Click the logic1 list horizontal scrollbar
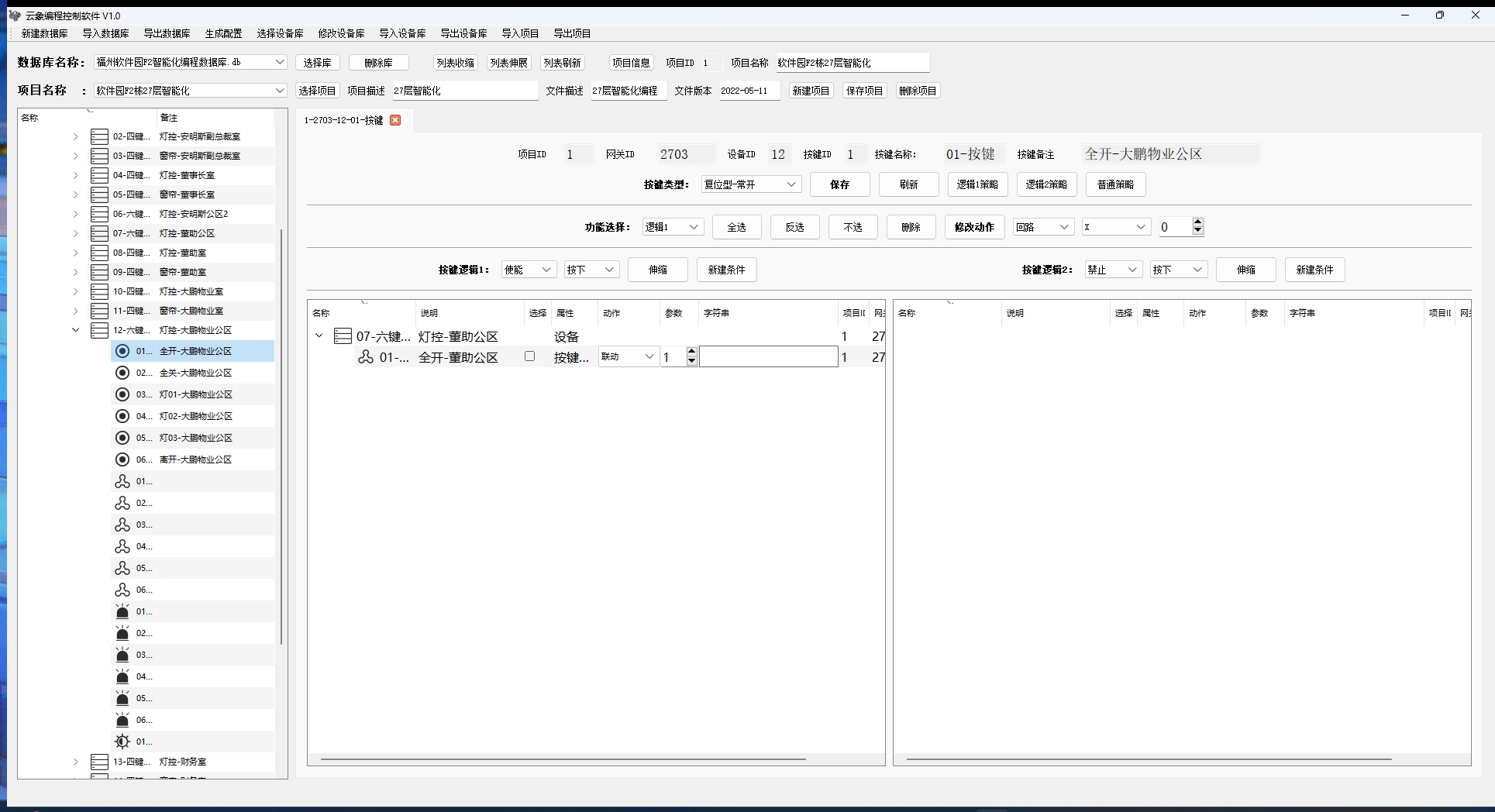Viewport: 1495px width, 812px height. click(x=563, y=759)
